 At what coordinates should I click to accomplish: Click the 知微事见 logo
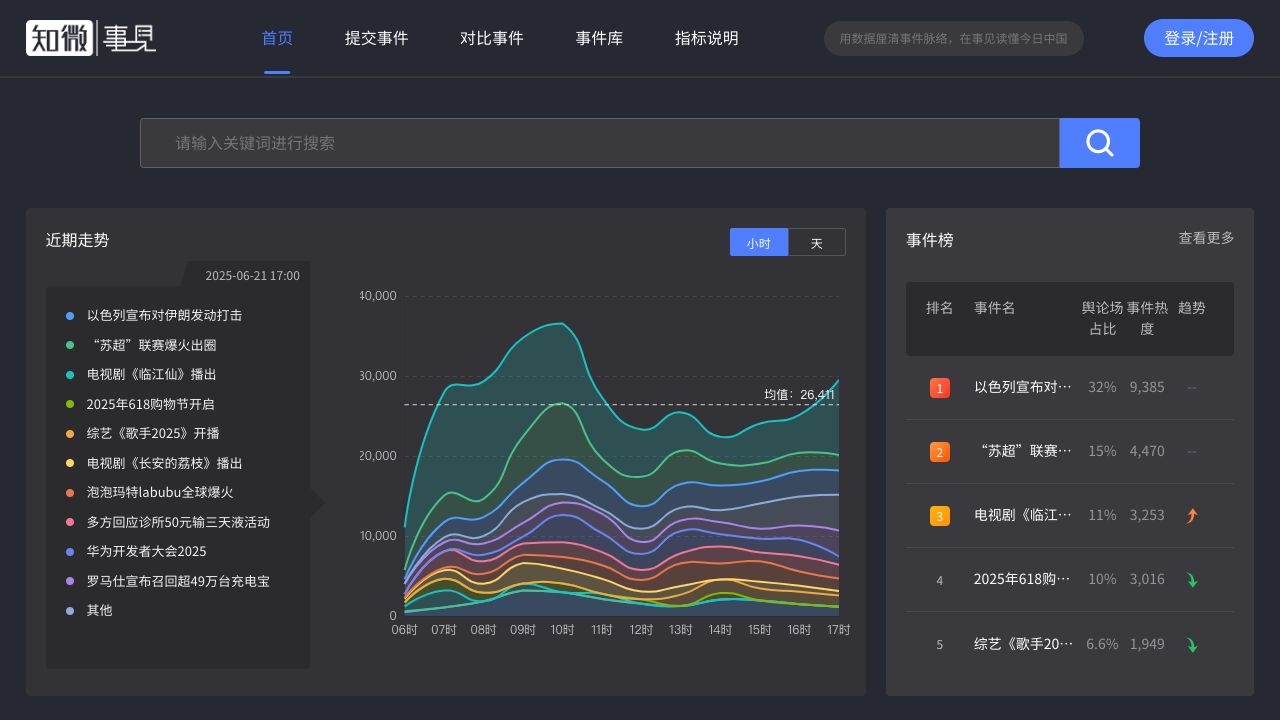[91, 38]
